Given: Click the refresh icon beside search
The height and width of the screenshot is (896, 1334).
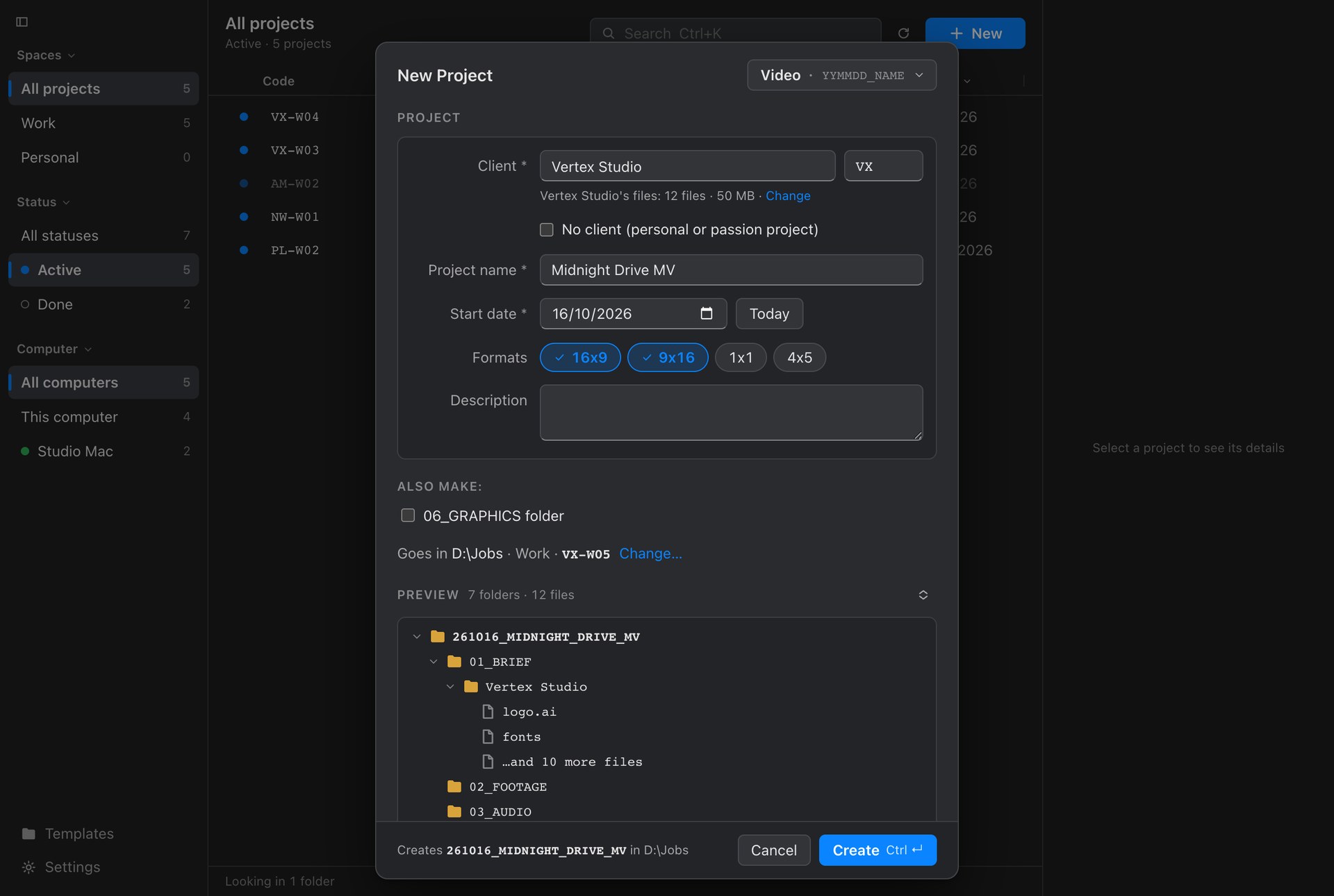Looking at the screenshot, I should coord(903,33).
